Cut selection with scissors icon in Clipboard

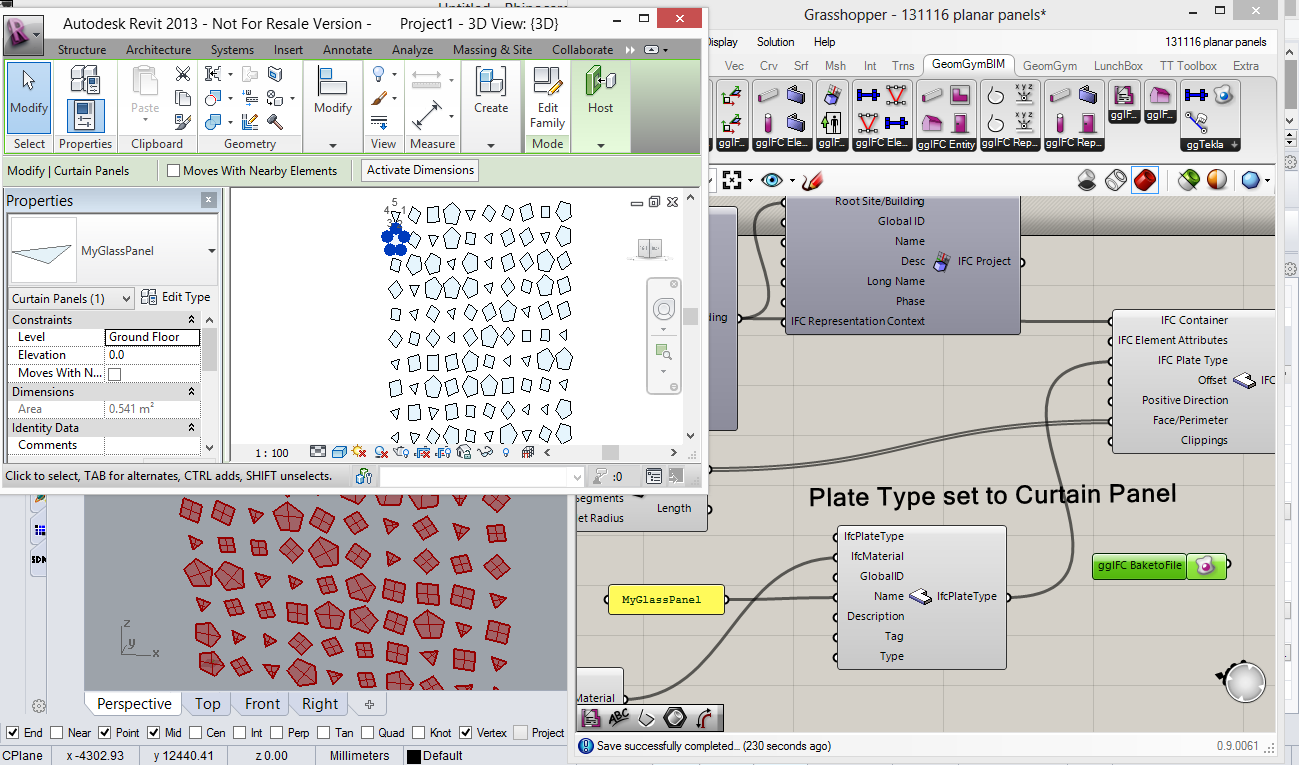point(183,74)
